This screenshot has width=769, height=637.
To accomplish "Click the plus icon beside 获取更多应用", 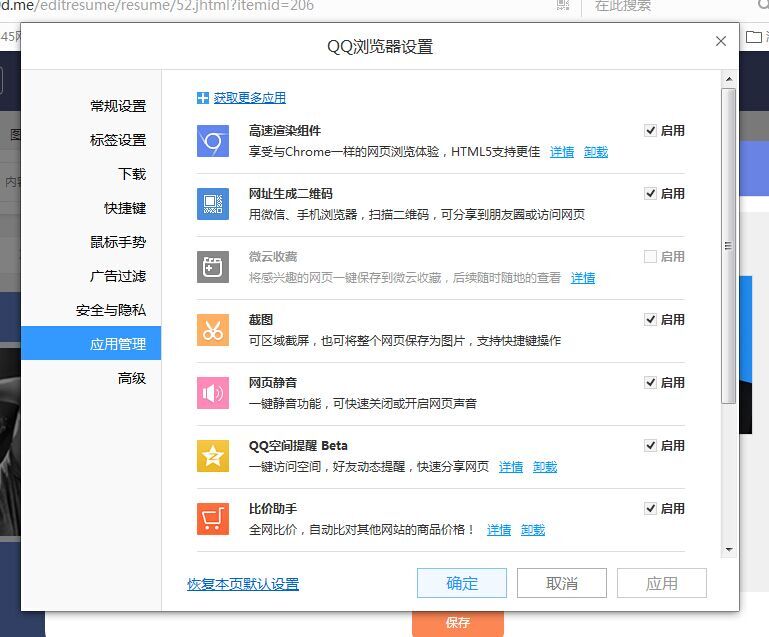I will pyautogui.click(x=203, y=98).
